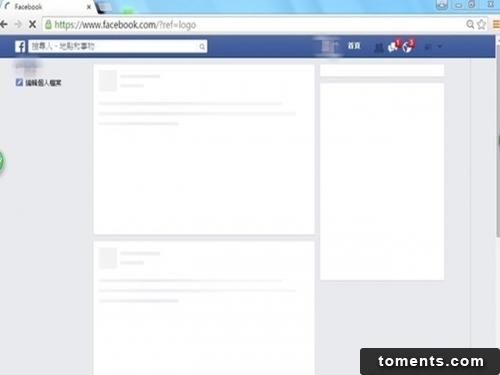This screenshot has width=500, height=375.
Task: Click the Facebook logo icon
Action: [20, 46]
